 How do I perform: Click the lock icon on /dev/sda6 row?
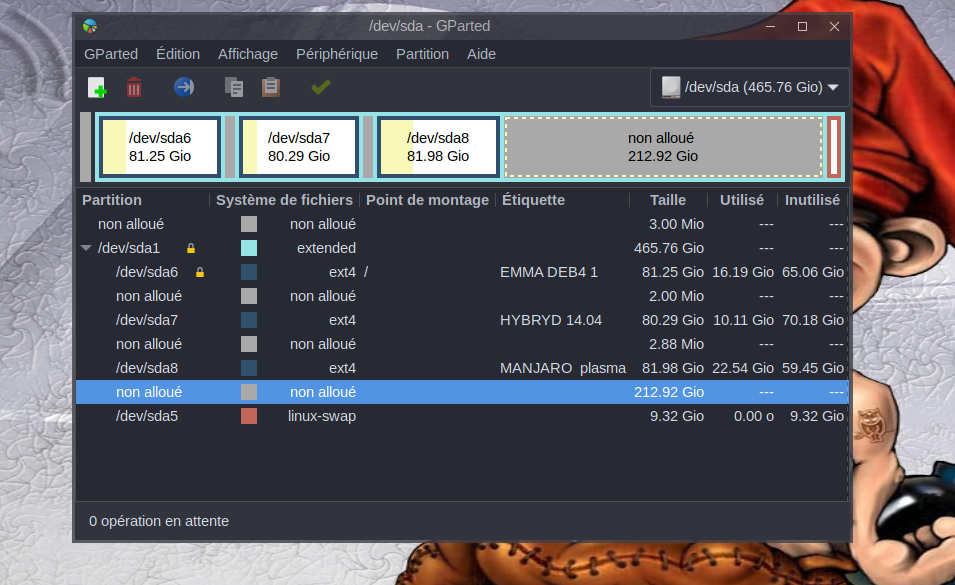pyautogui.click(x=200, y=272)
